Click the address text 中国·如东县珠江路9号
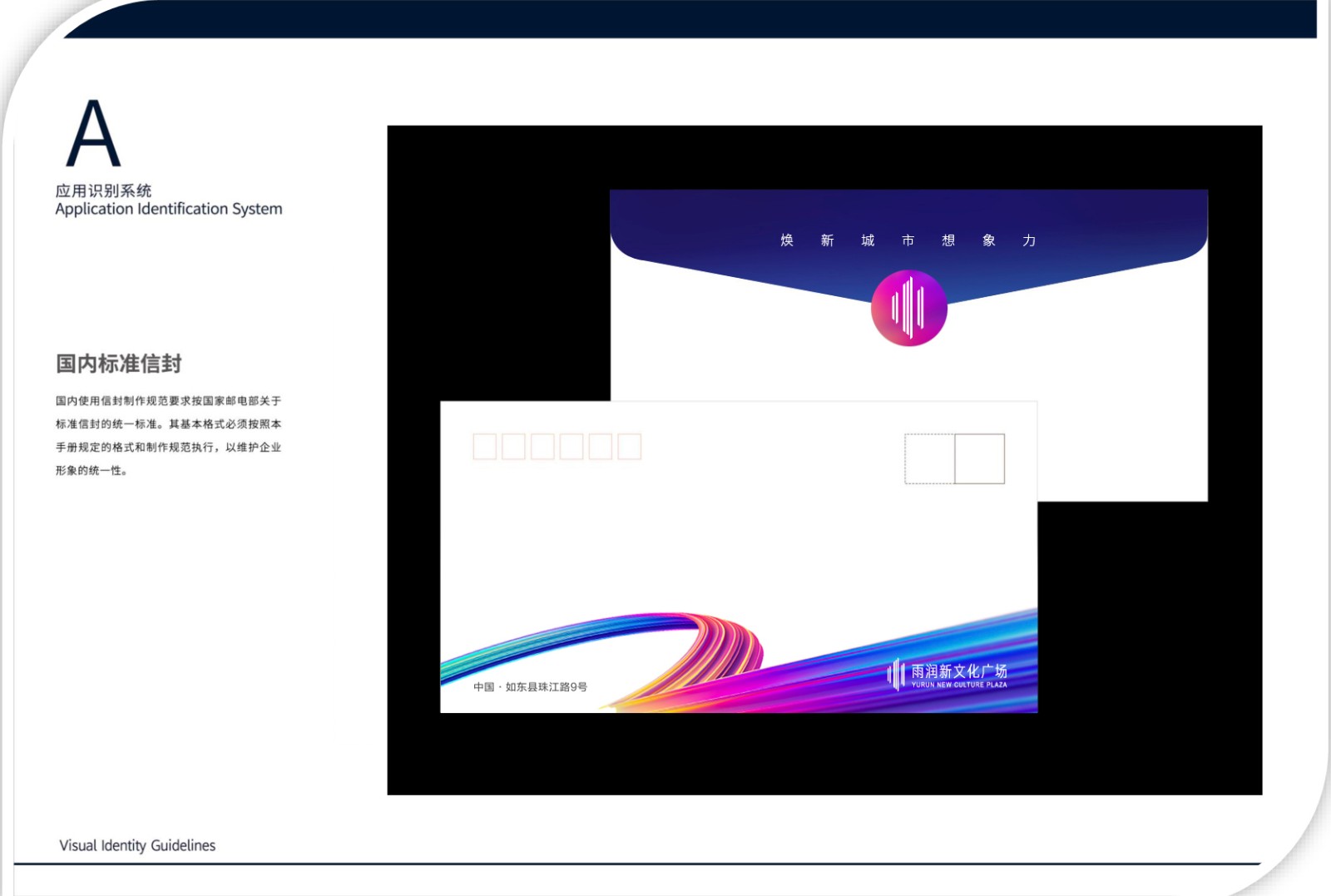 530,687
